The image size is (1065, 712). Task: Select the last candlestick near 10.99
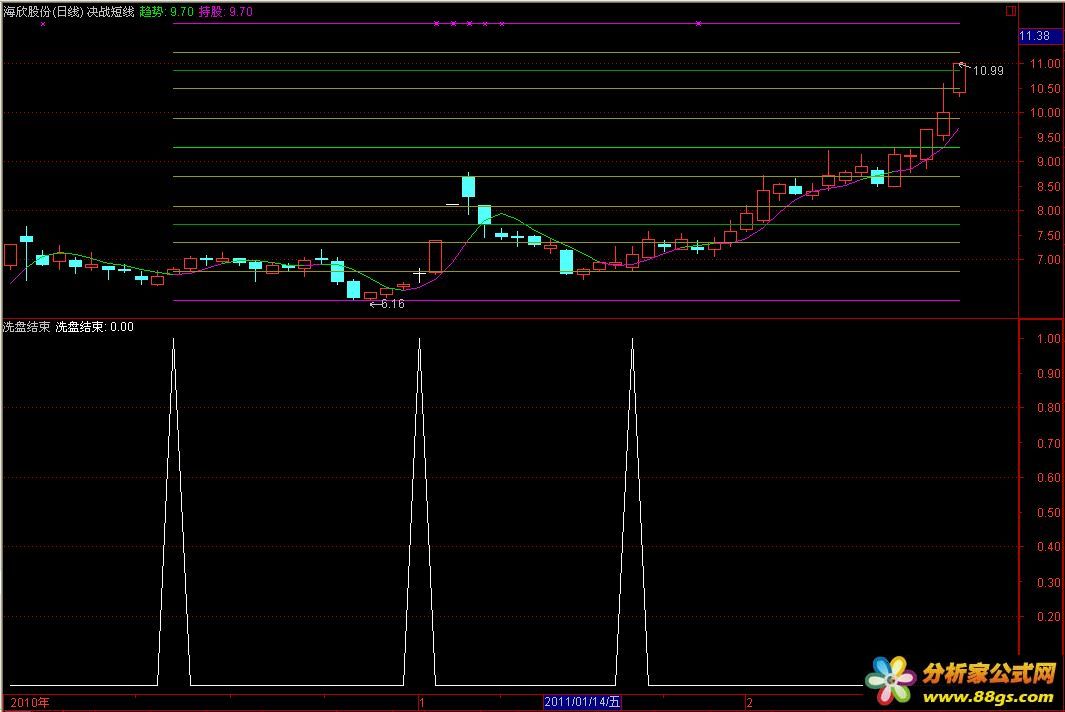(960, 78)
